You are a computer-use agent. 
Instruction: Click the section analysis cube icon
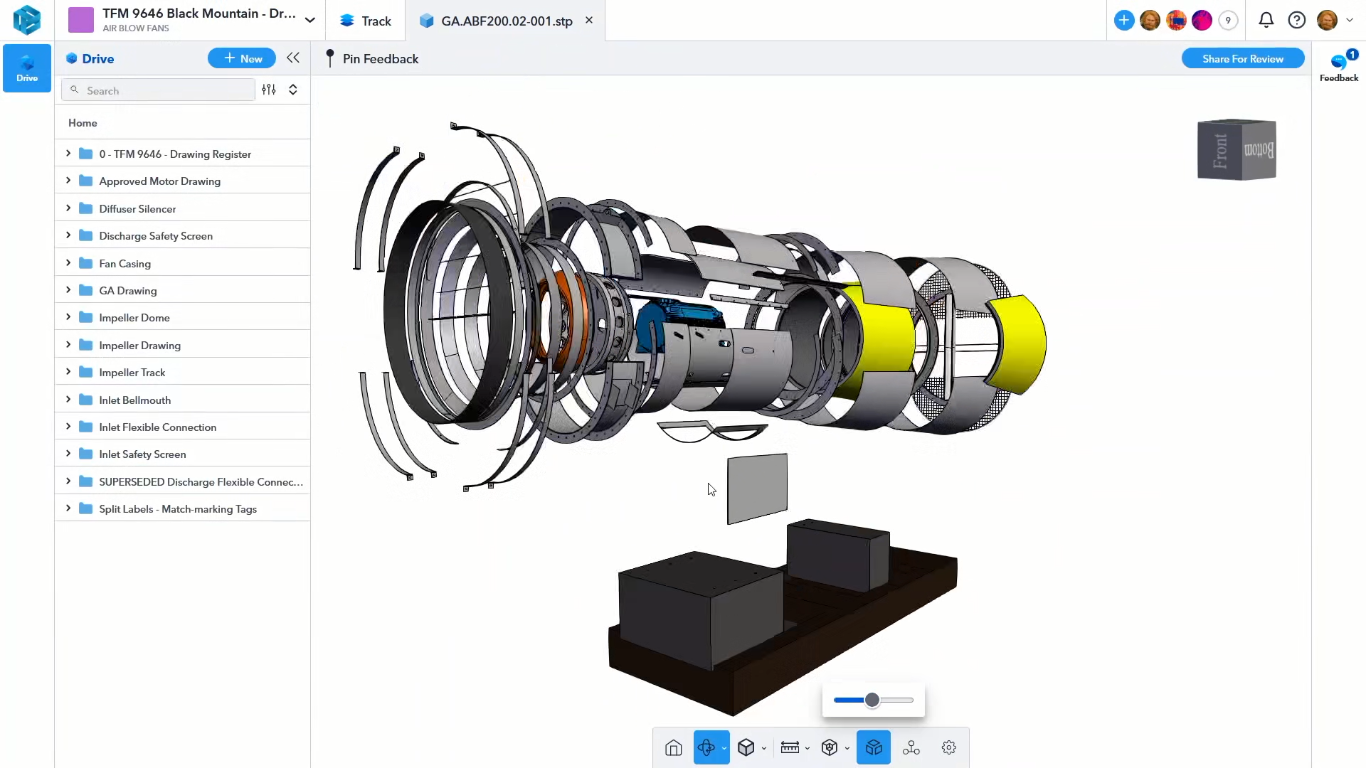[829, 747]
